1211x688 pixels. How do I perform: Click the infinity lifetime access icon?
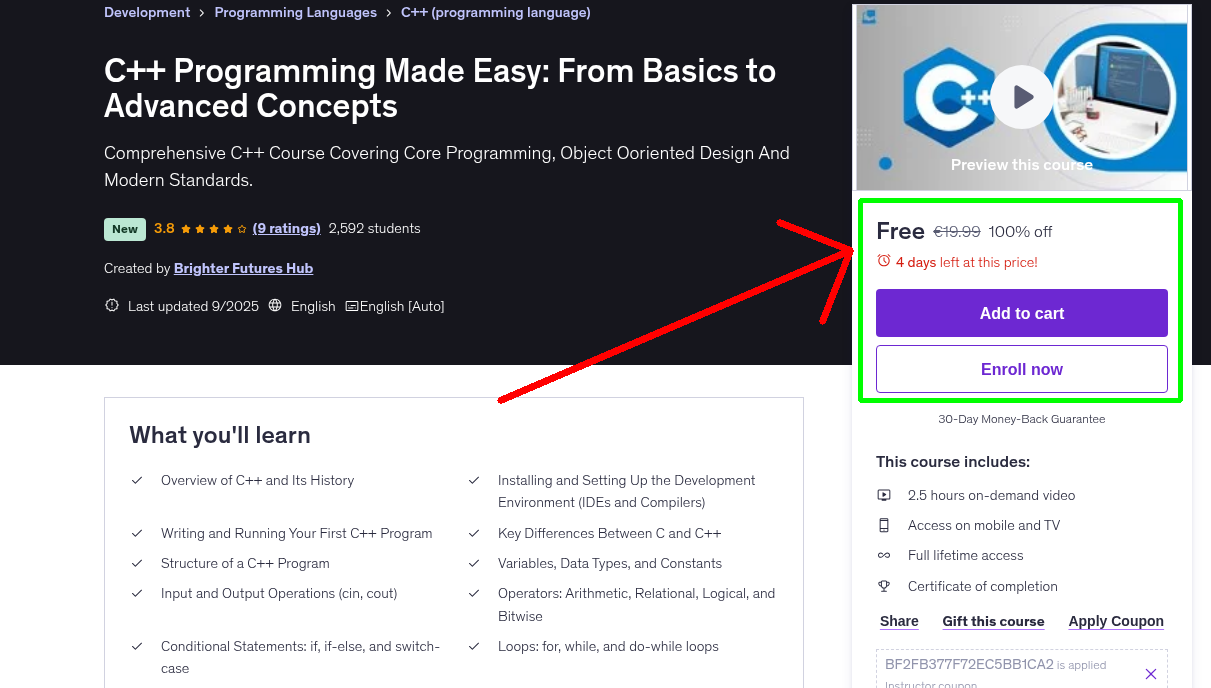click(x=884, y=554)
